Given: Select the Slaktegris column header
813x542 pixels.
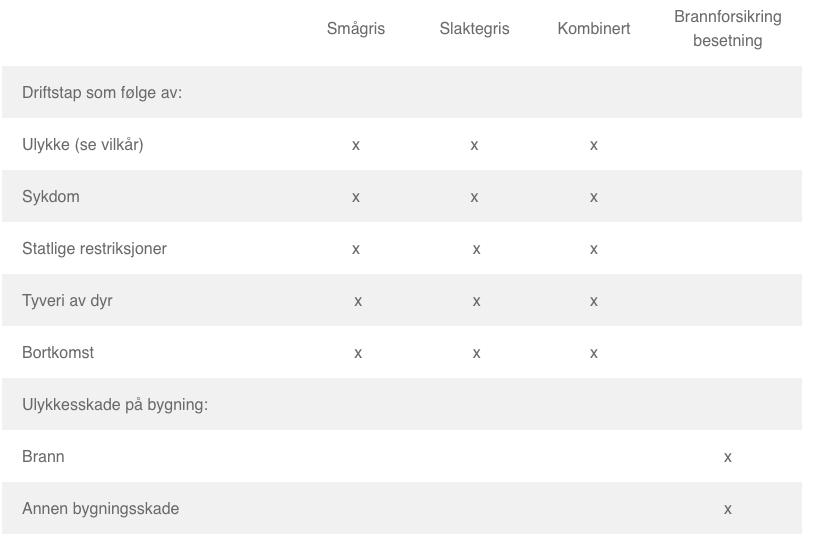Looking at the screenshot, I should click(474, 29).
